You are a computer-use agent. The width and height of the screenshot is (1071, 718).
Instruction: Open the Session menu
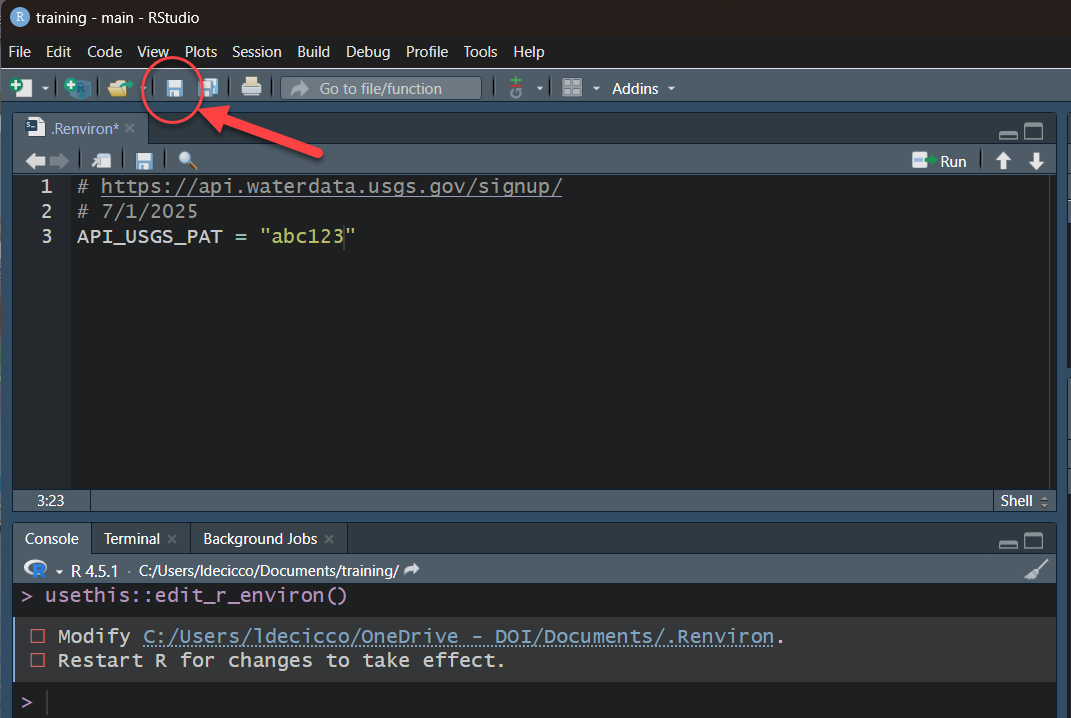point(256,52)
